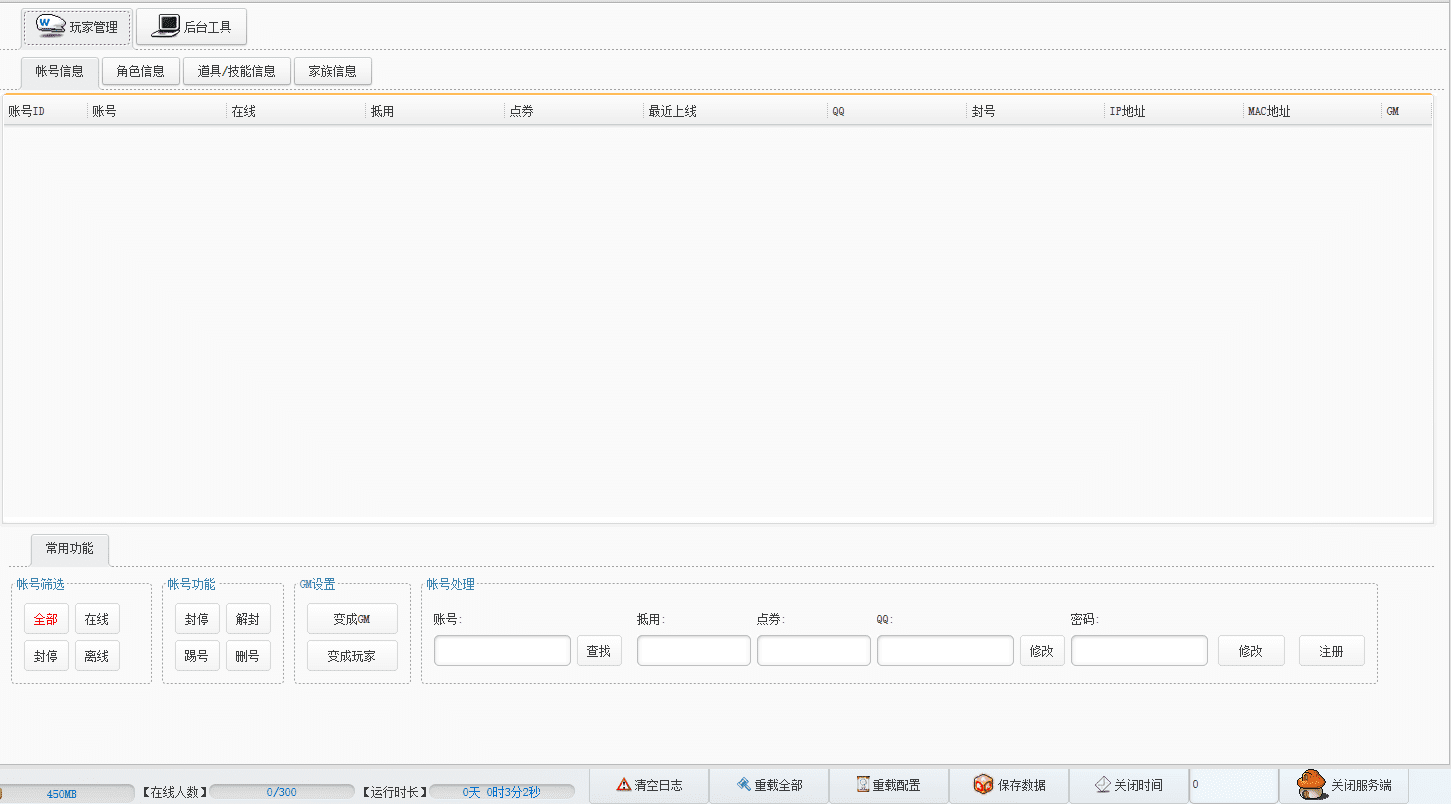Filter accounts by 在线 status

[97, 619]
